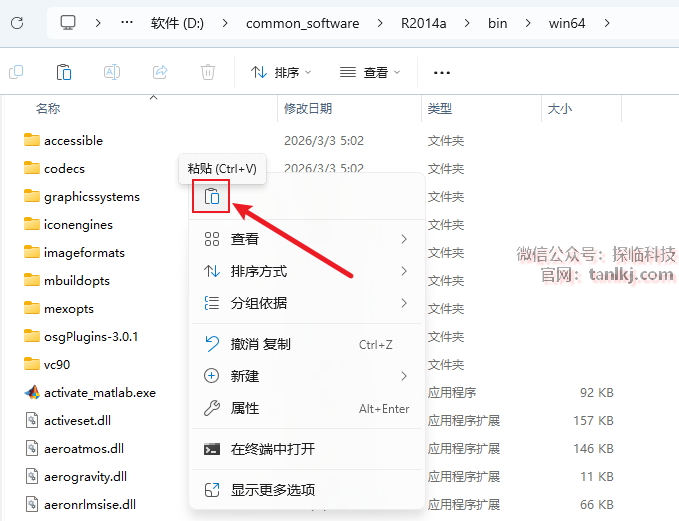Click the 157 KB size cell
The image size is (679, 521).
593,421
